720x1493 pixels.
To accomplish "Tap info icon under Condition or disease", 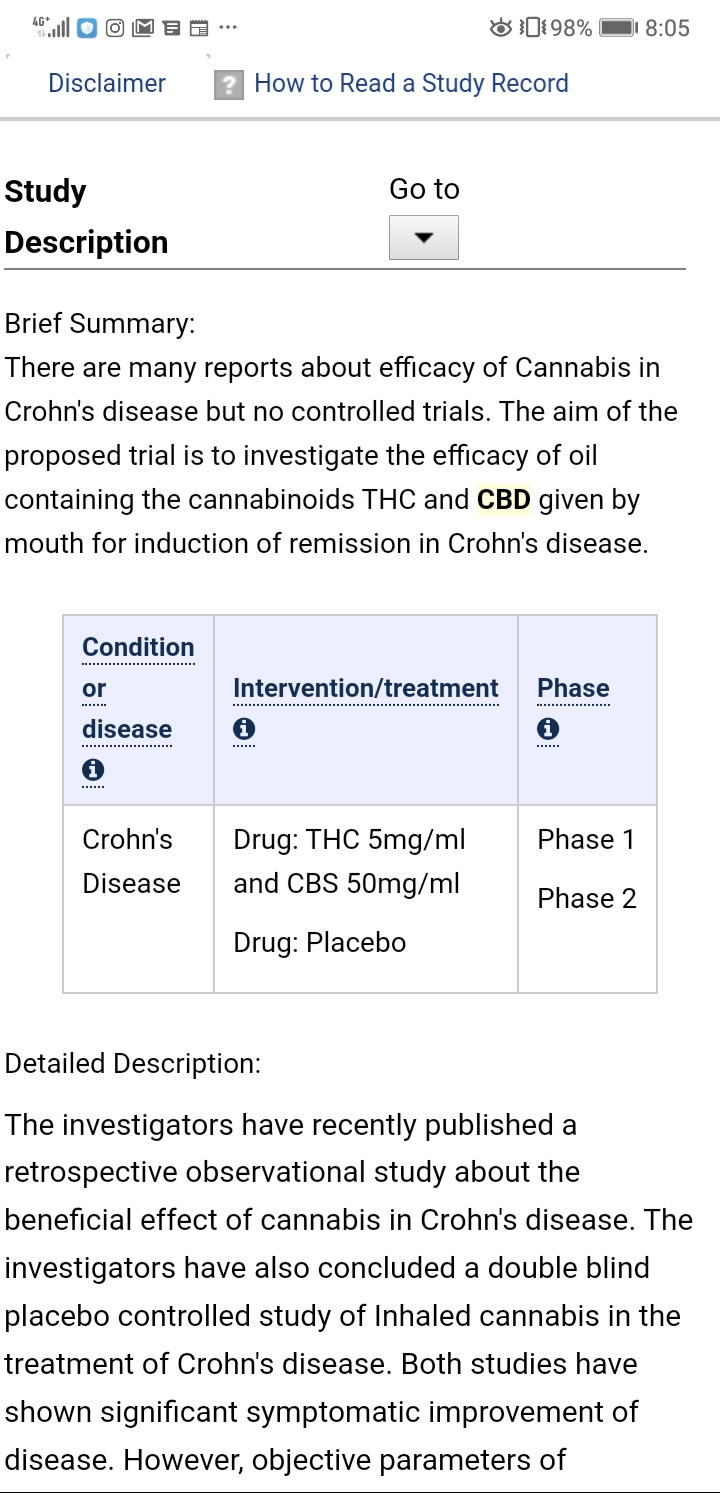I will 93,770.
